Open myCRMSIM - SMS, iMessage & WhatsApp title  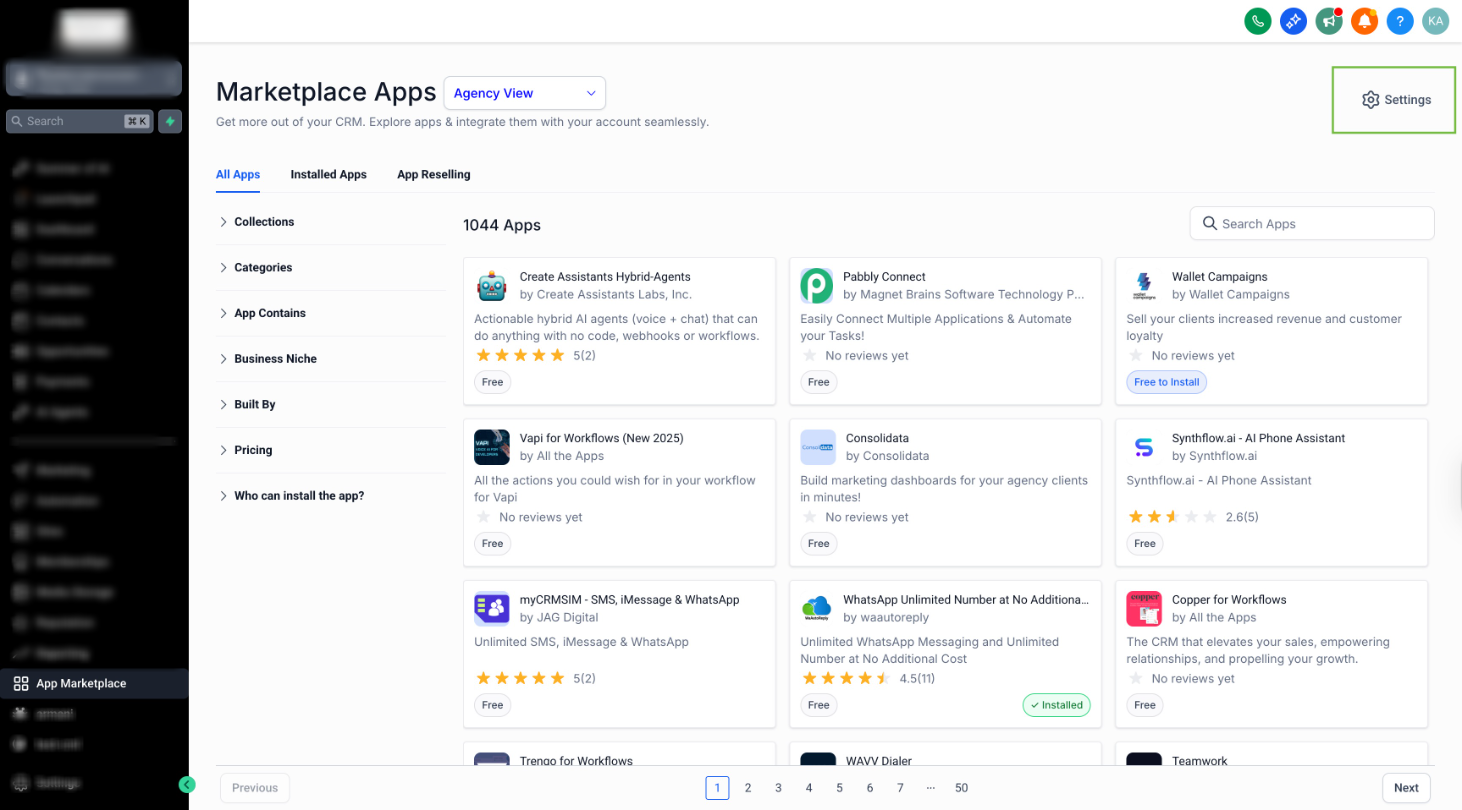coord(629,600)
